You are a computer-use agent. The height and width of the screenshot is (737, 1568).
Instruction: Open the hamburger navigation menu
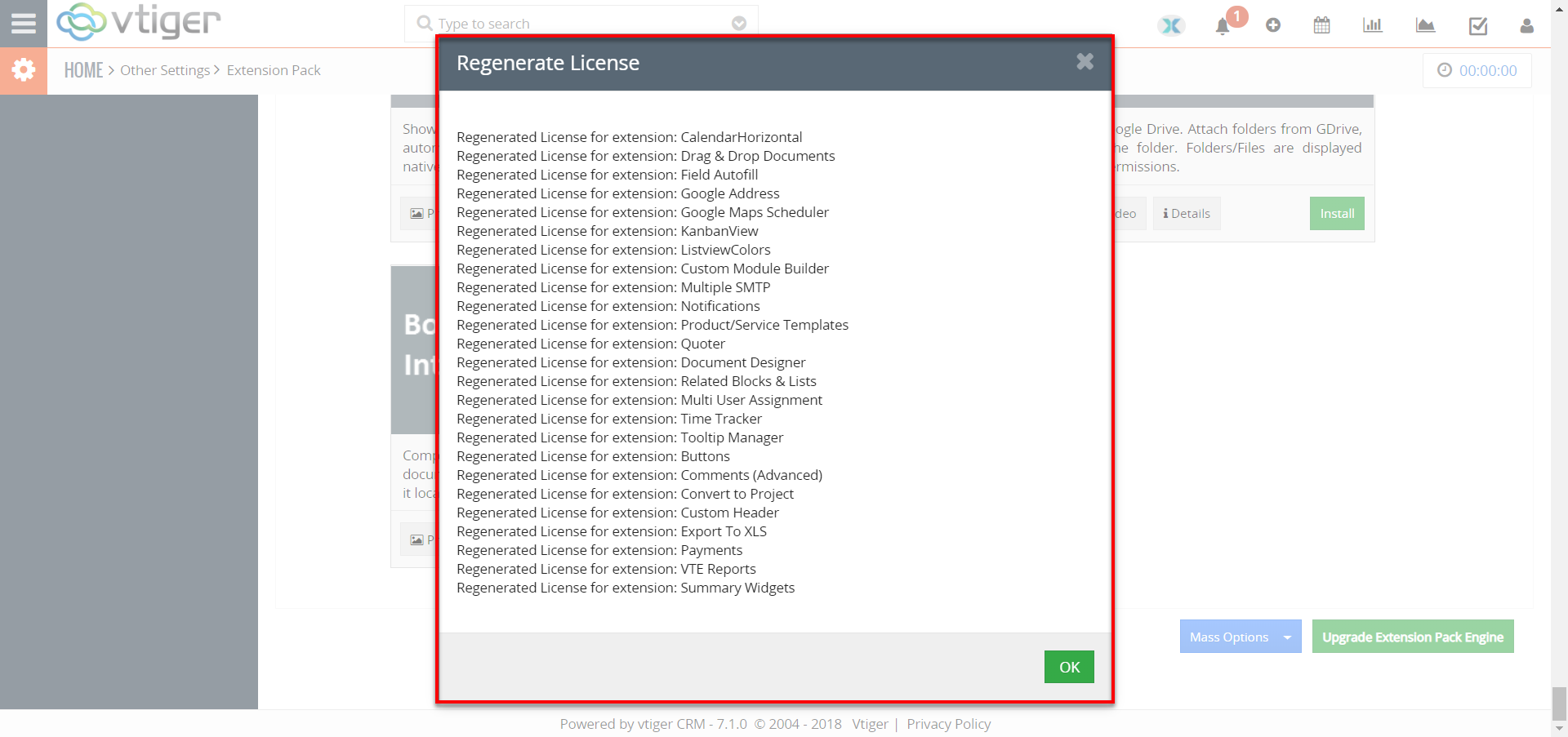coord(23,23)
